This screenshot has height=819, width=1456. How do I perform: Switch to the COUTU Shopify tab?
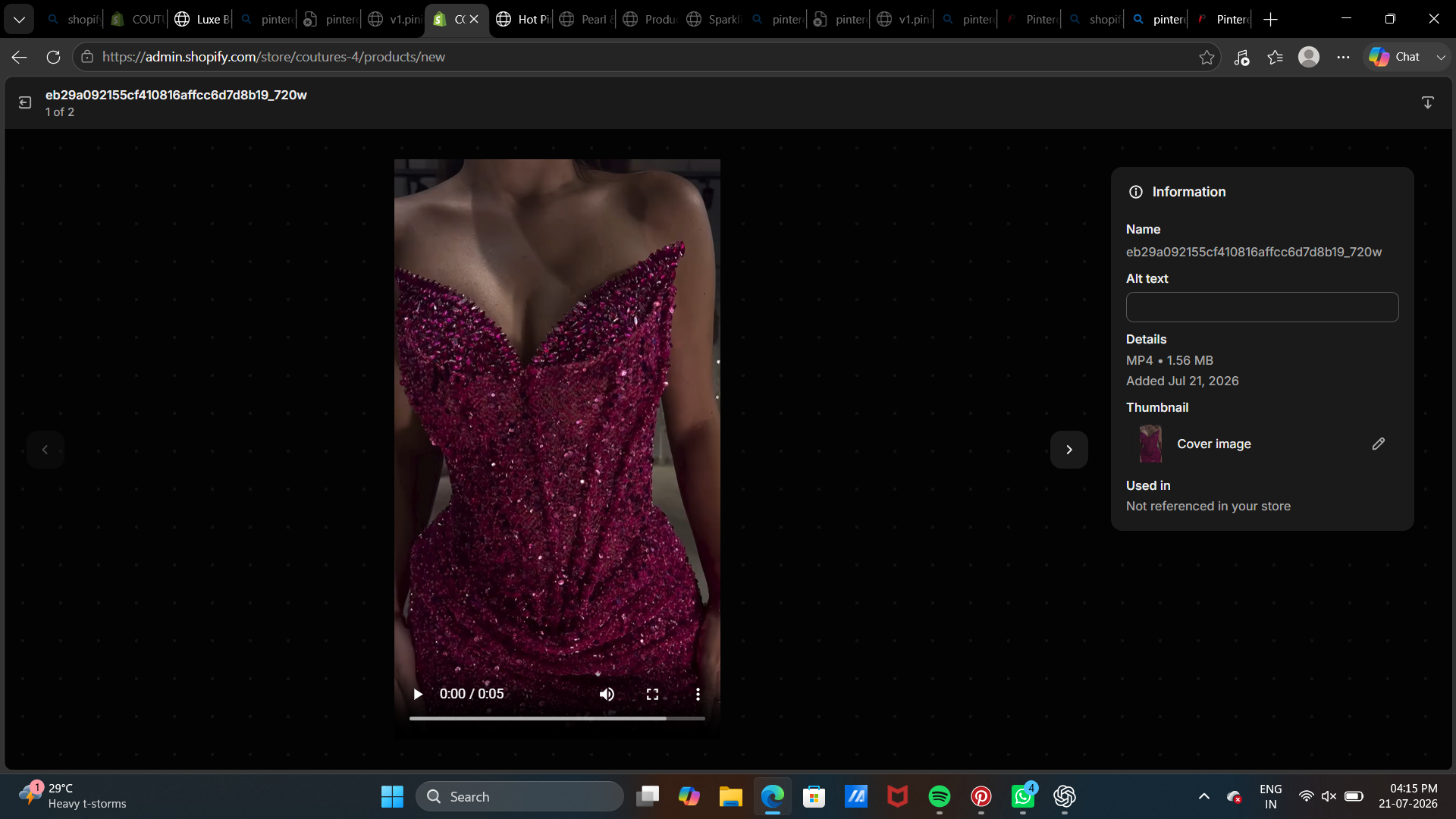pos(136,19)
